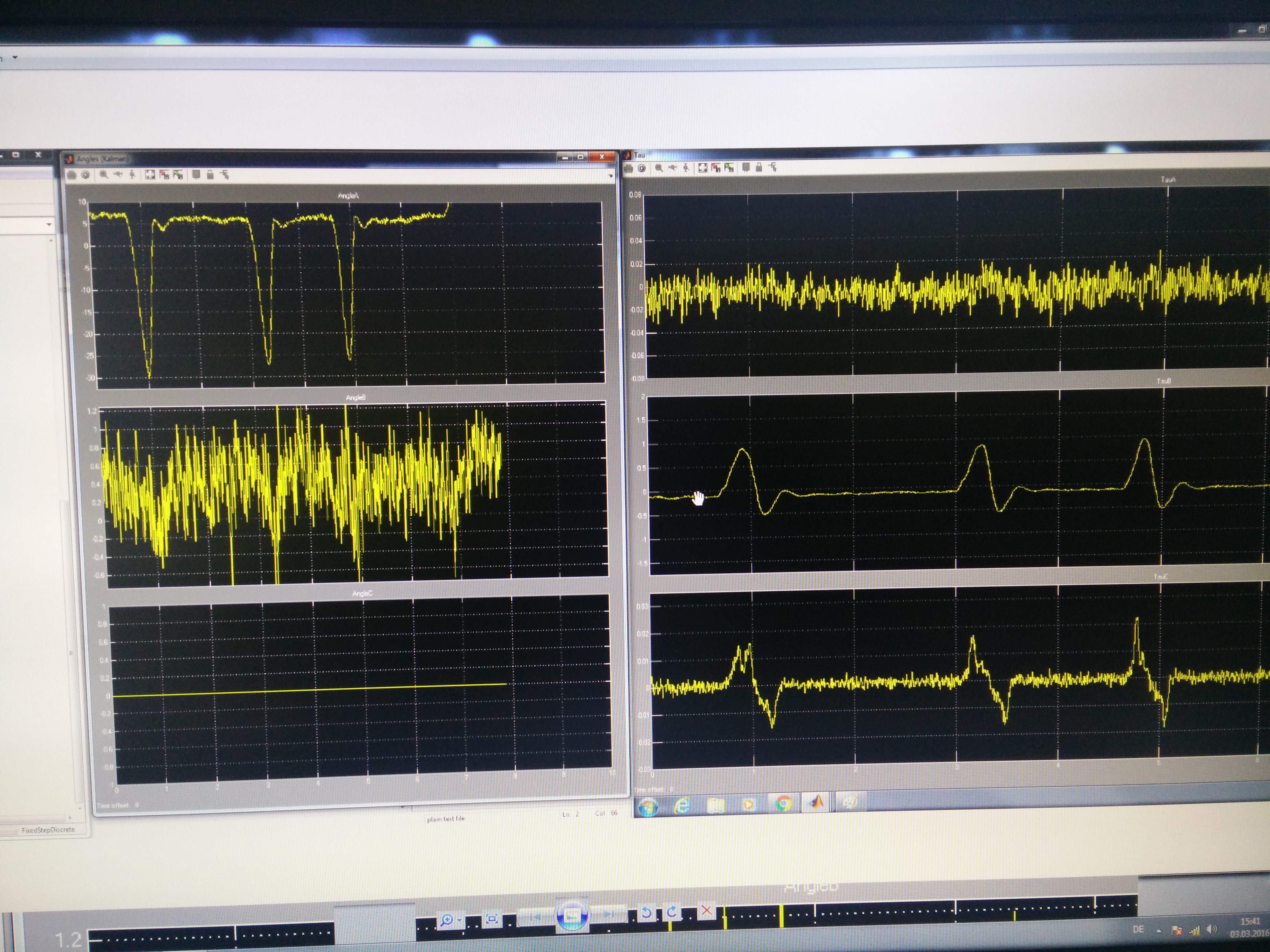This screenshot has width=1270, height=952.
Task: Open MATLAB from the taskbar
Action: [816, 803]
